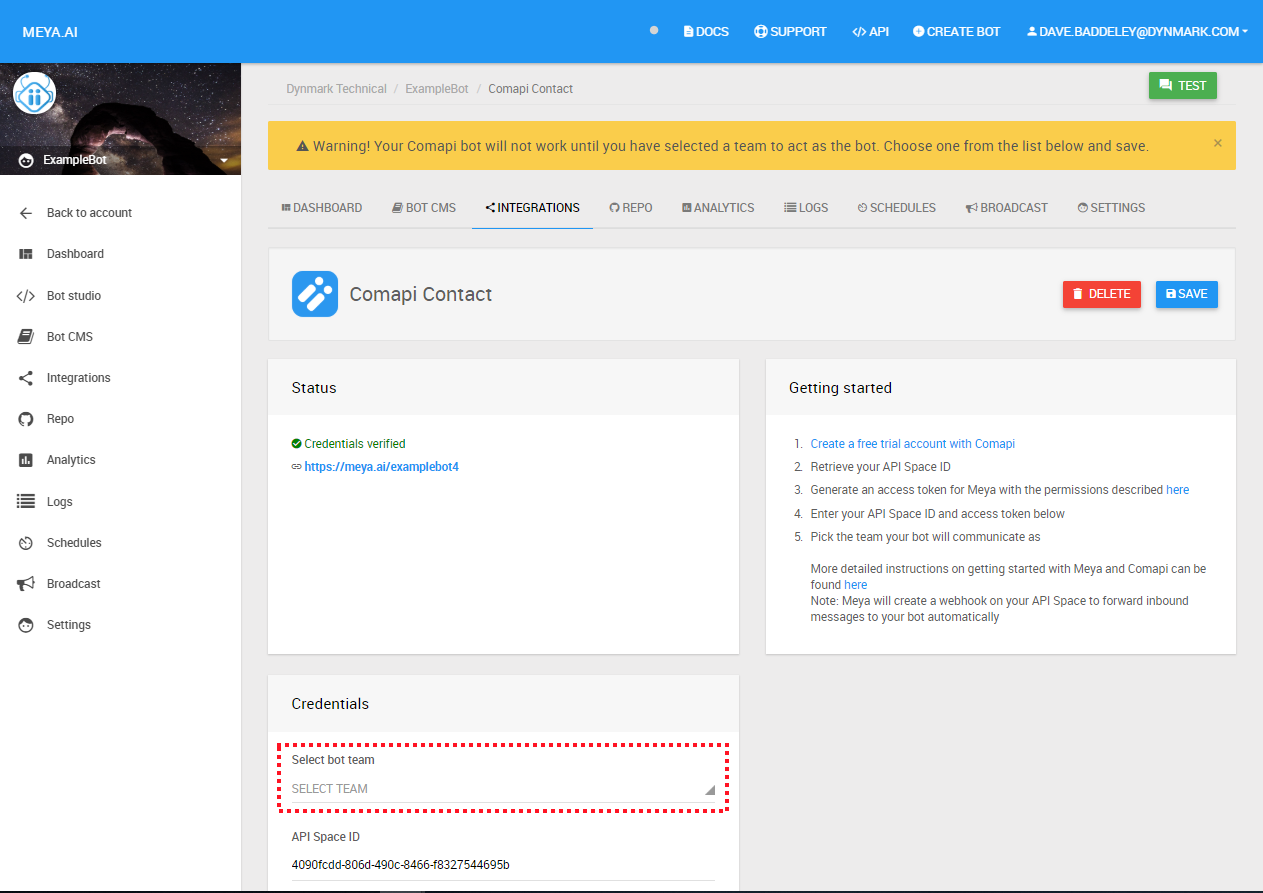Click the Repo GitHub icon in sidebar

[x=26, y=419]
